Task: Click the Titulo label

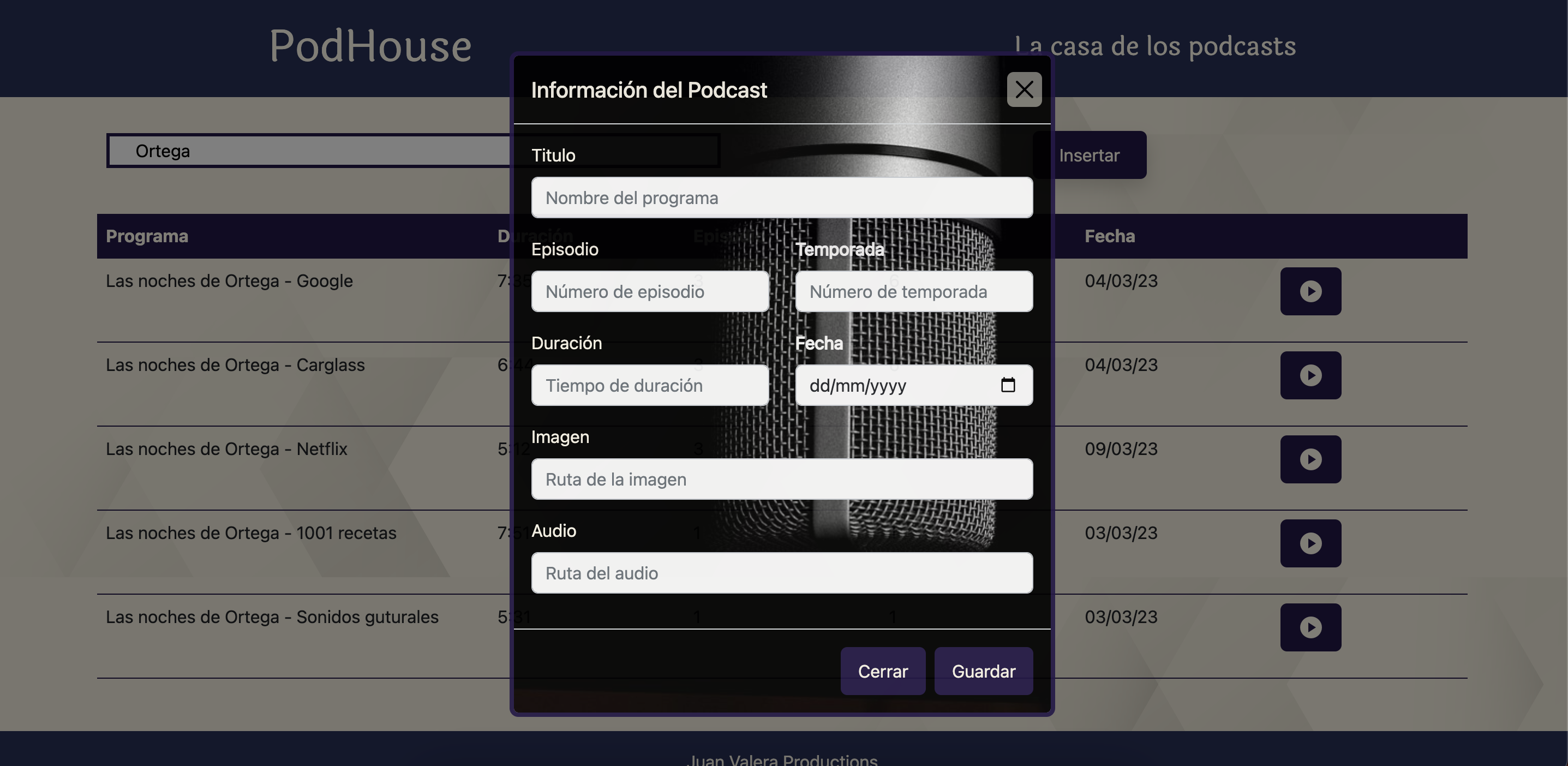Action: click(553, 155)
